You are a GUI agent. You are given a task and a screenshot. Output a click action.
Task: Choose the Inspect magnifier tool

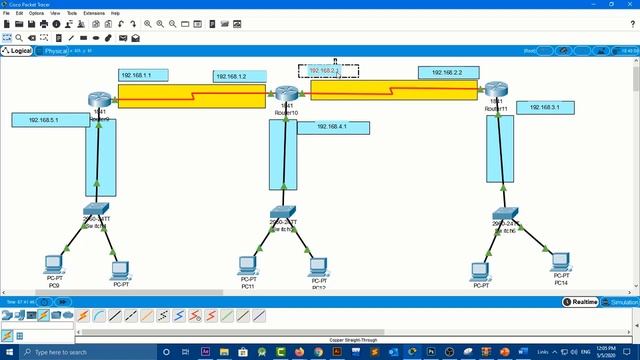point(19,38)
